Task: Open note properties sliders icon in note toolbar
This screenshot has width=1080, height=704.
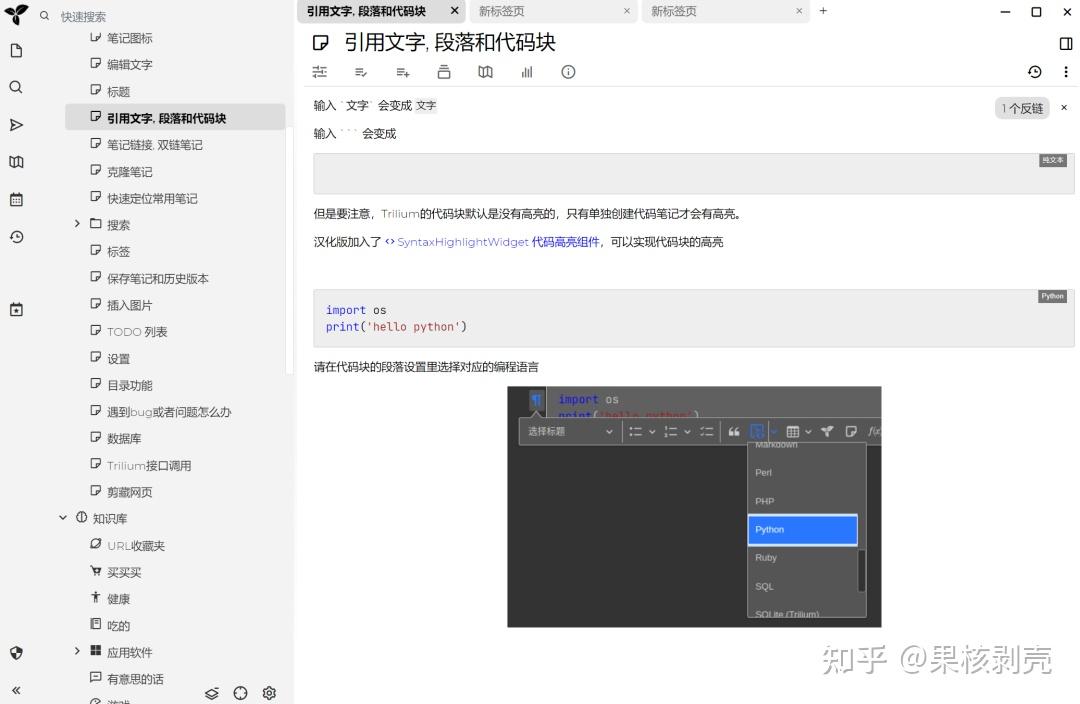Action: tap(320, 72)
